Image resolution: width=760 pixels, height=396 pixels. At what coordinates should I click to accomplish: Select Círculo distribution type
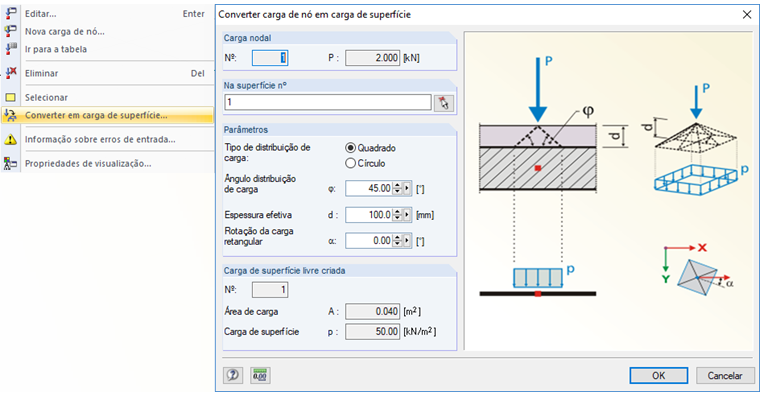click(x=350, y=163)
